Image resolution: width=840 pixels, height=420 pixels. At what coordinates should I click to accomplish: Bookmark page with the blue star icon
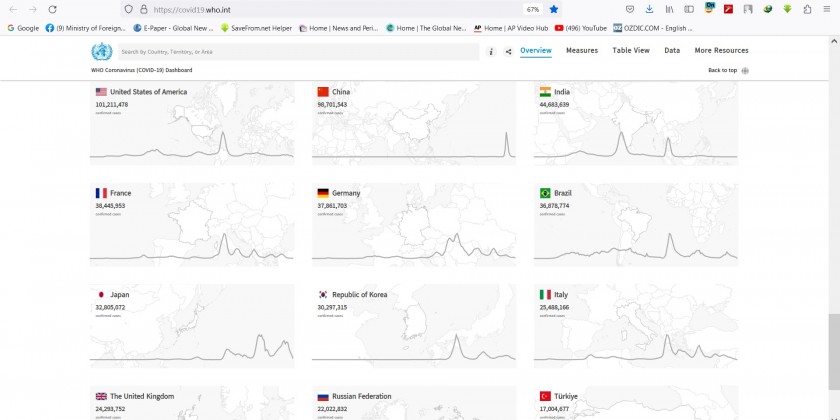553,9
